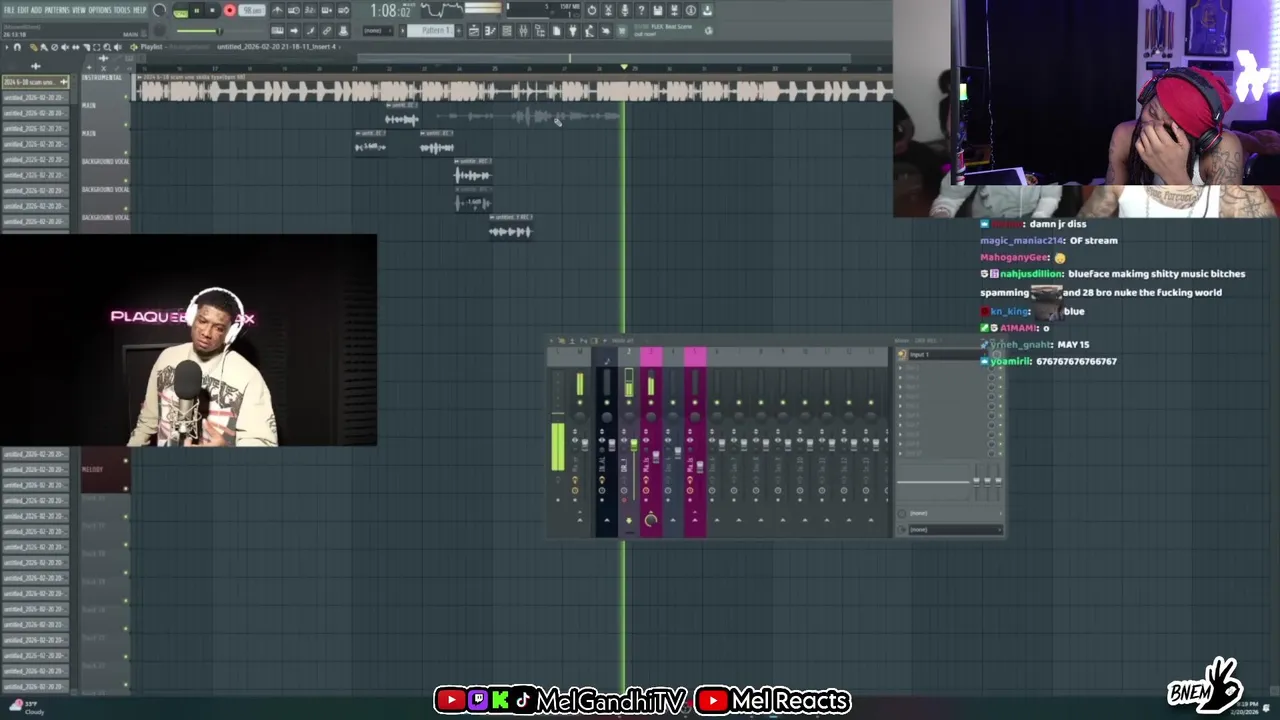The width and height of the screenshot is (1280, 720).
Task: Select the playlist slip tool arrows icon
Action: pos(76,47)
